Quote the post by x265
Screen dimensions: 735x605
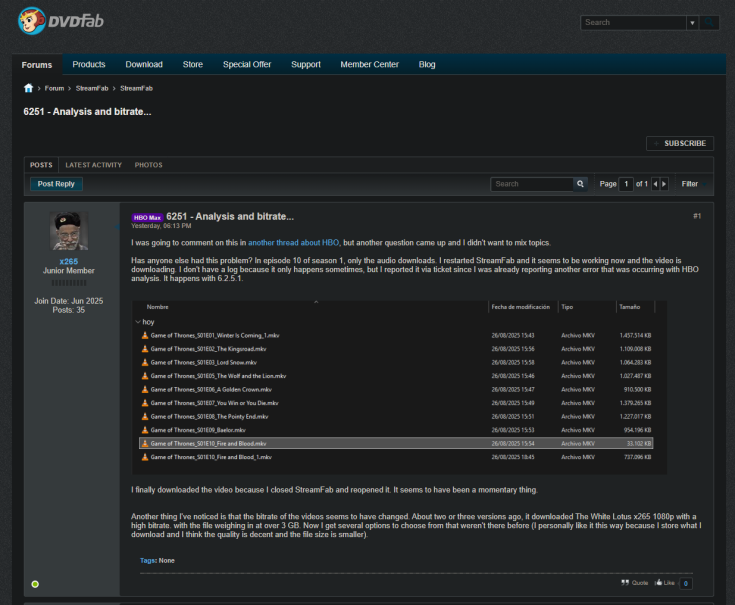pos(635,582)
